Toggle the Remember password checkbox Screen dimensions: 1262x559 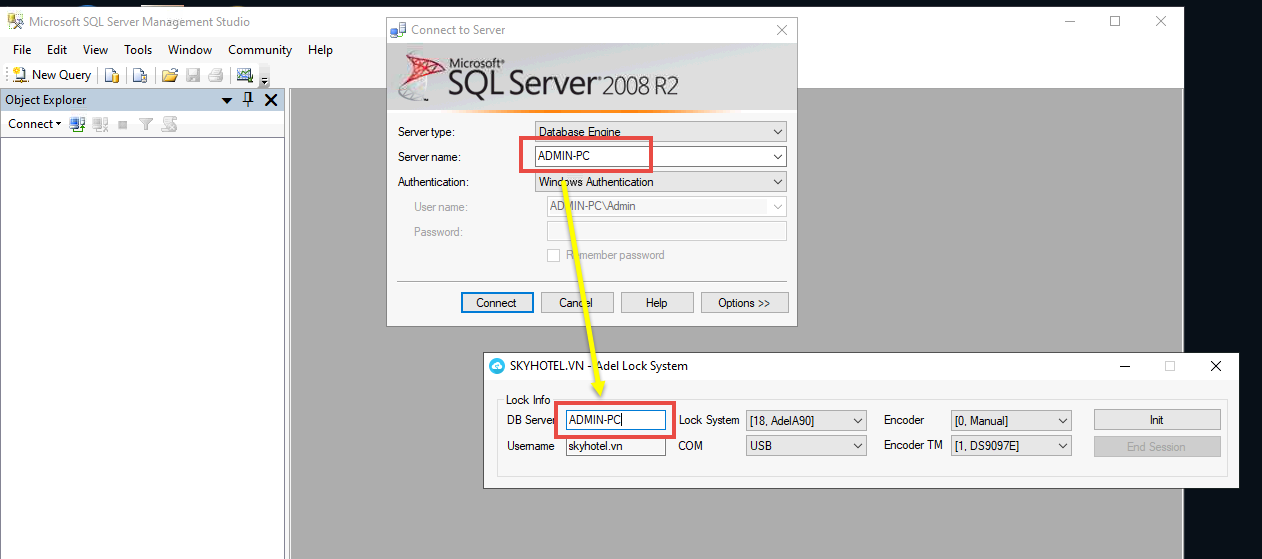[x=553, y=255]
